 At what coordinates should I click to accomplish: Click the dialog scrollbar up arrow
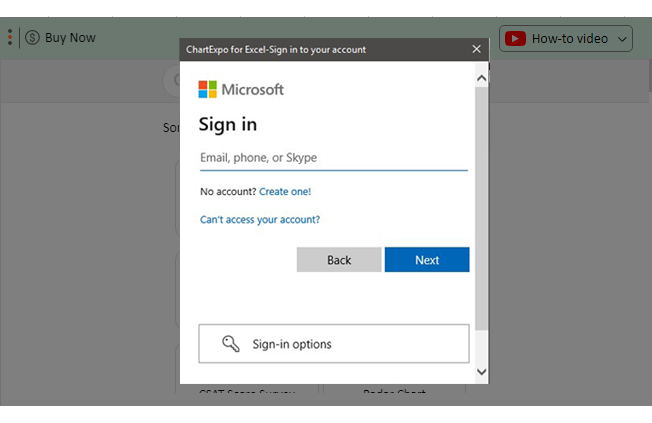(x=482, y=78)
